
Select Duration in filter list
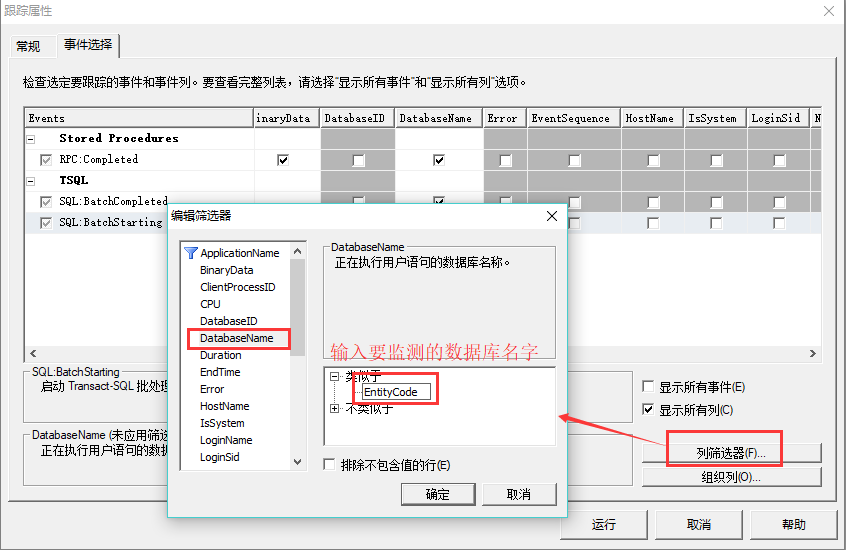[221, 355]
